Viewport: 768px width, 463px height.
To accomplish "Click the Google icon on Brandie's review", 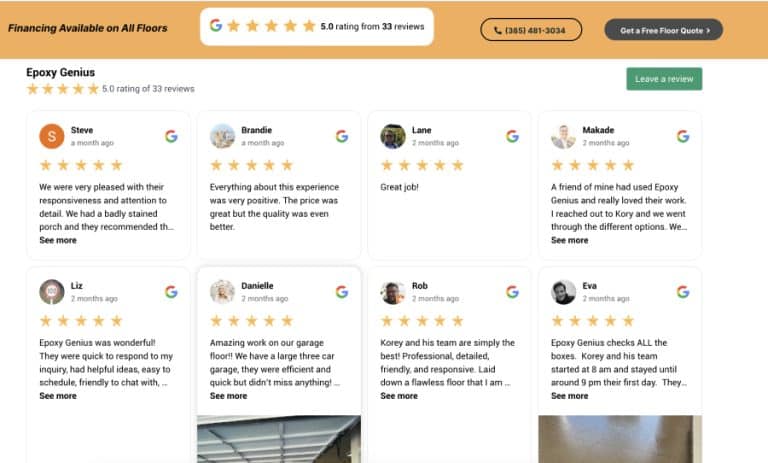I will click(342, 136).
